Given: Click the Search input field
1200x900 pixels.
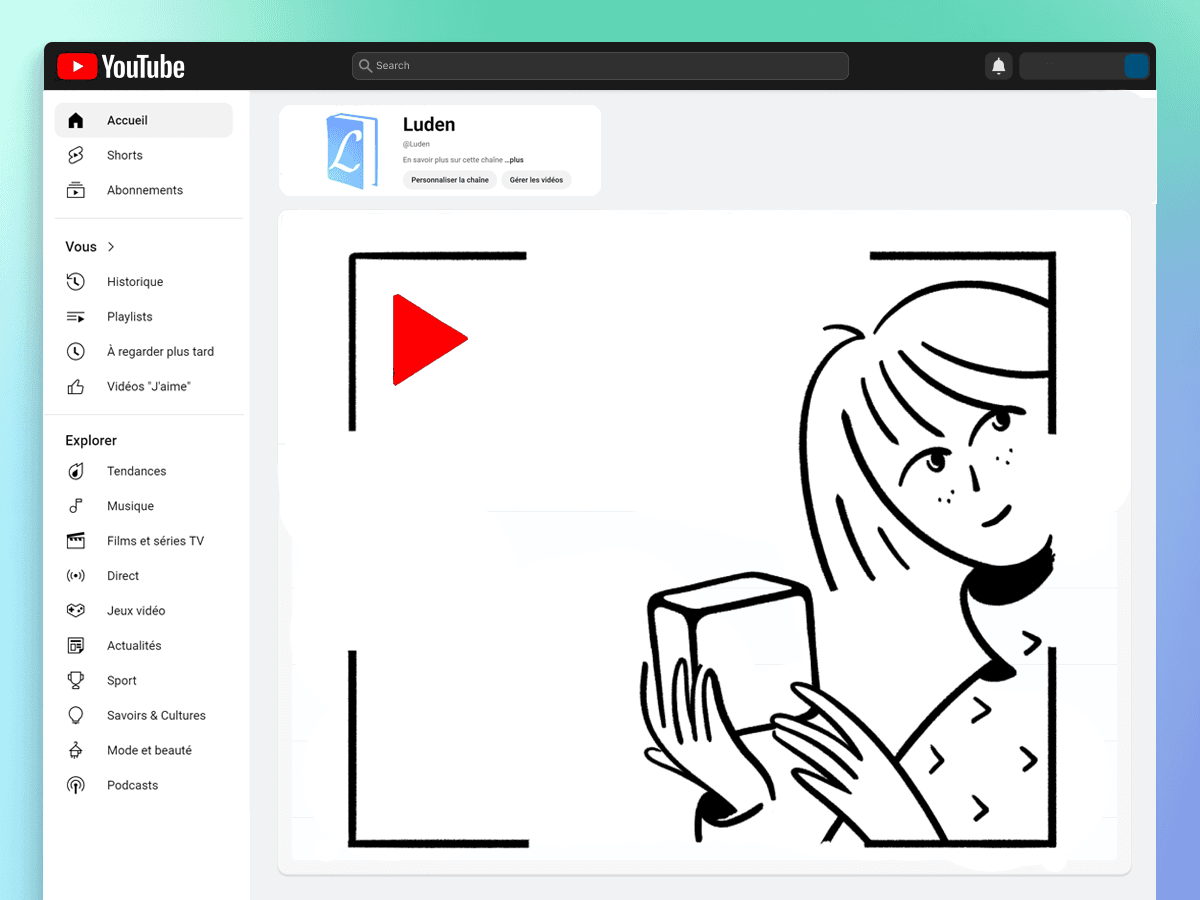Looking at the screenshot, I should 600,66.
